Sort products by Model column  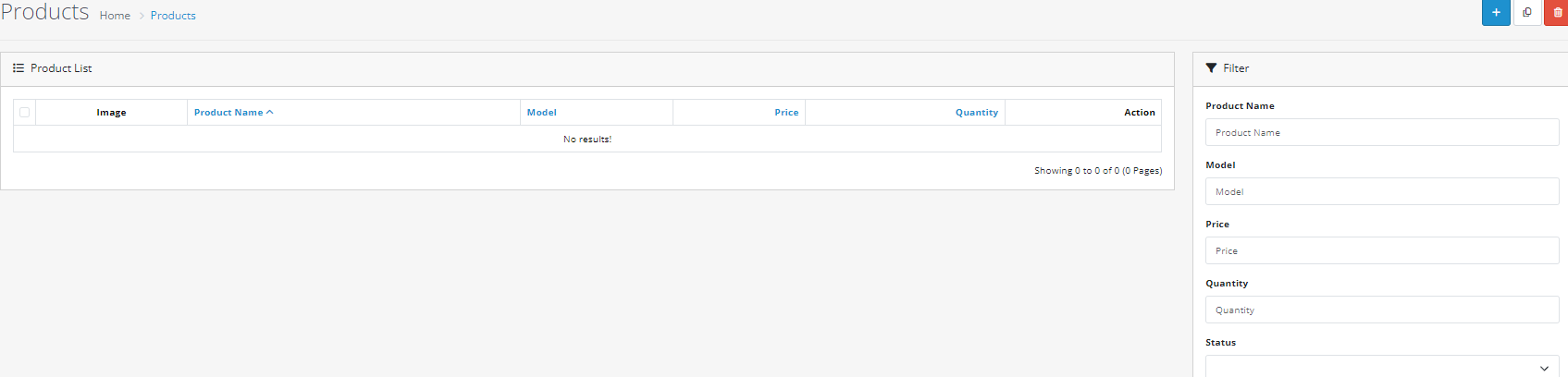click(542, 113)
